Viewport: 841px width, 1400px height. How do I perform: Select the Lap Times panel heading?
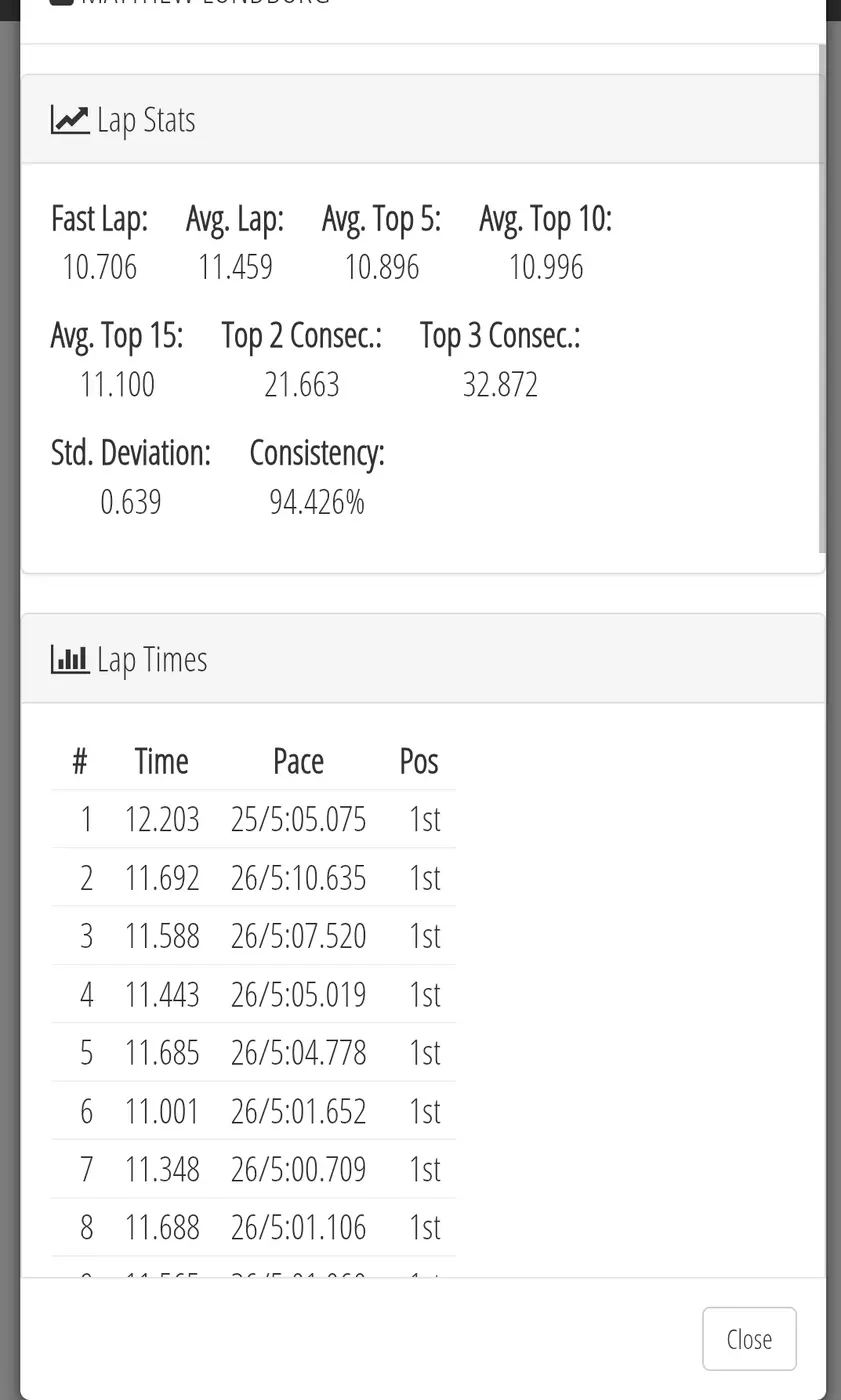(423, 659)
